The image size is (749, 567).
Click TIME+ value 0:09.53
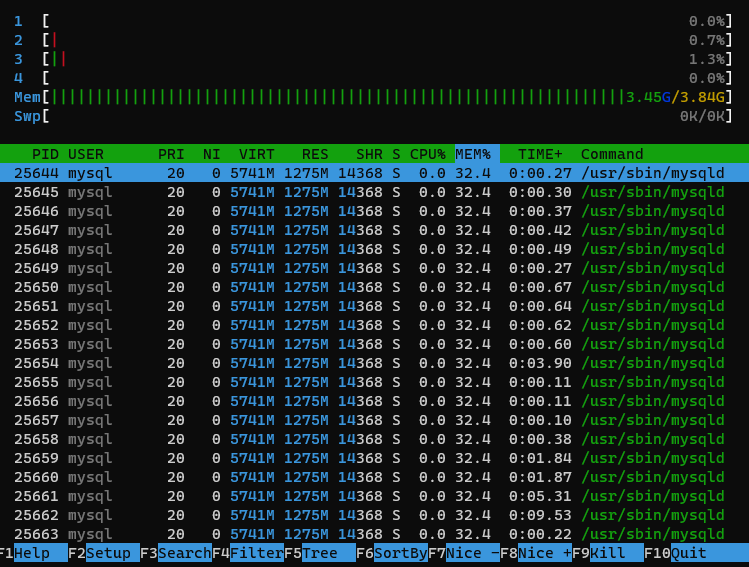click(x=540, y=515)
